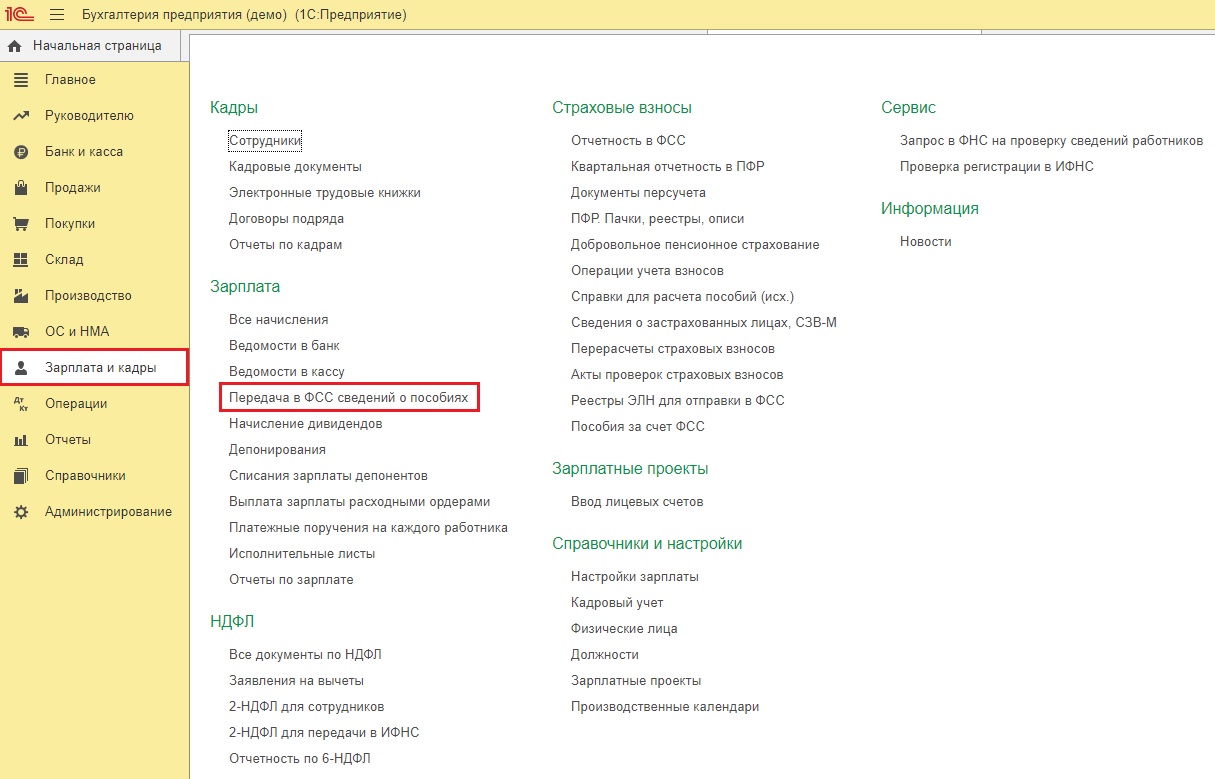This screenshot has width=1215, height=779.
Task: Click the home icon on Начальная страница
Action: [15, 46]
